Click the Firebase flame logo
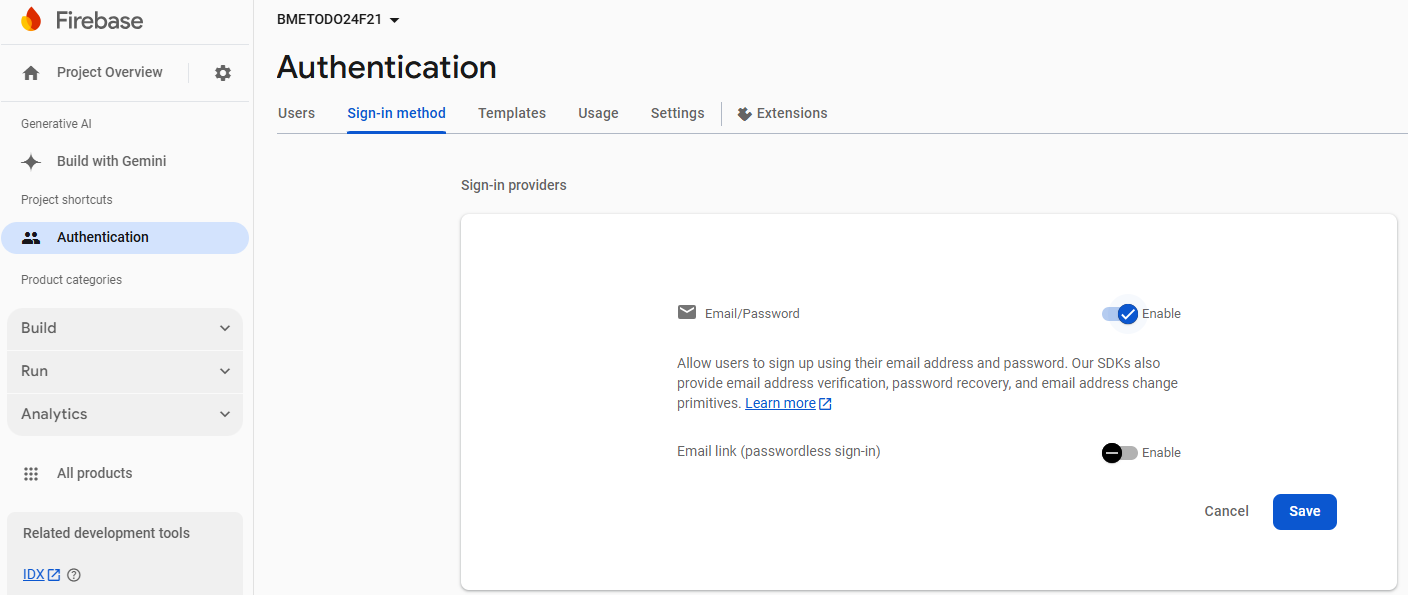This screenshot has width=1408, height=595. pyautogui.click(x=31, y=20)
